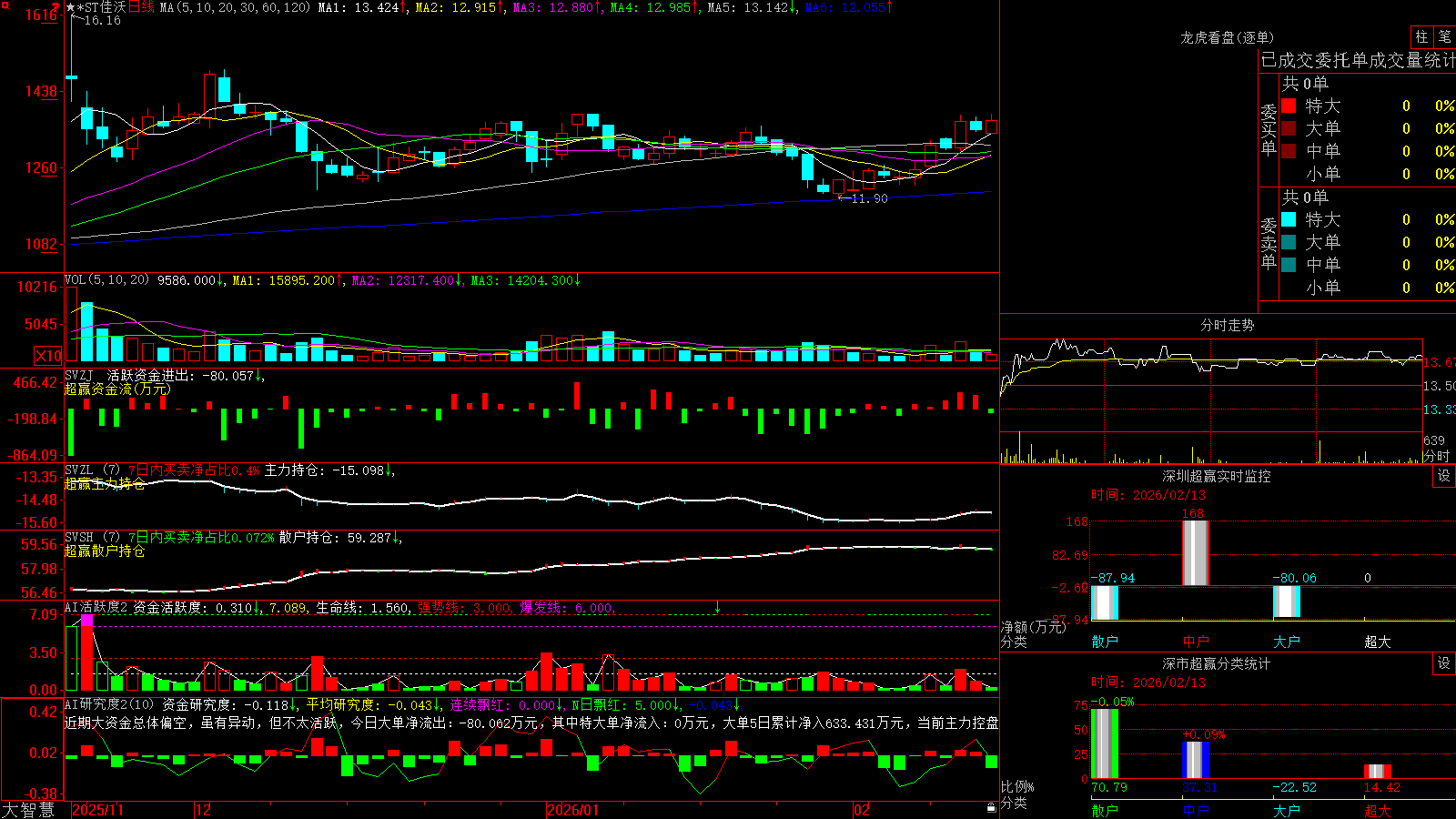Jump to the 2026/01 date marker on timeline
This screenshot has height=819, width=1456.
[x=573, y=810]
